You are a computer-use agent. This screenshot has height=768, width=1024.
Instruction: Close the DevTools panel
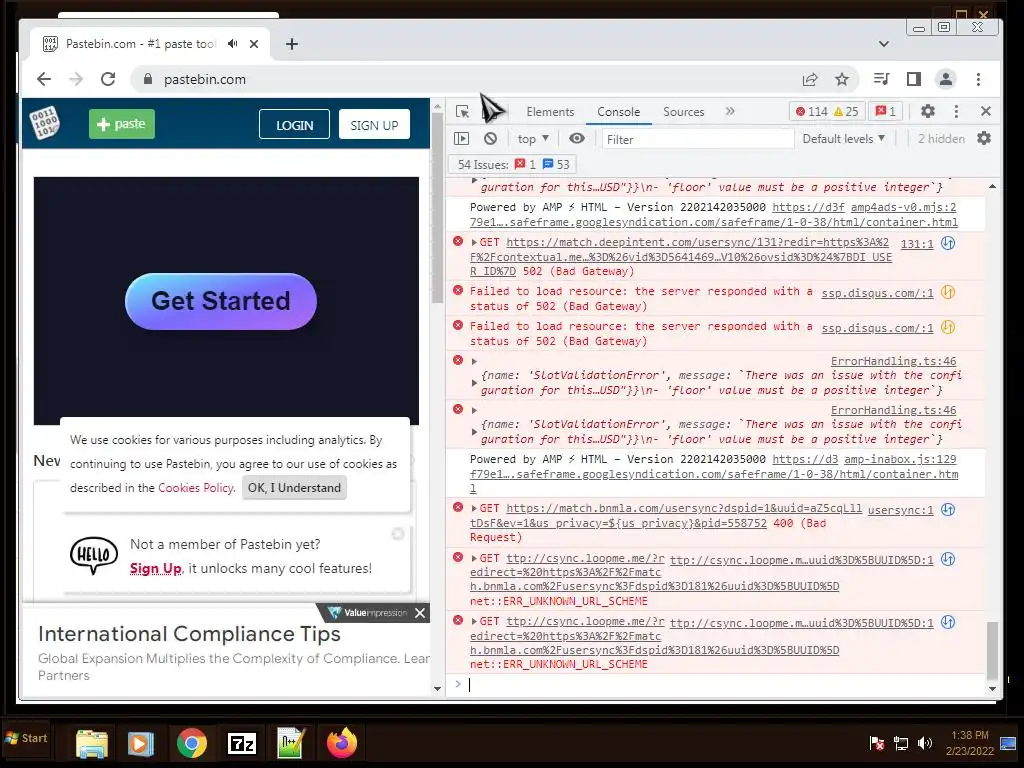click(986, 111)
